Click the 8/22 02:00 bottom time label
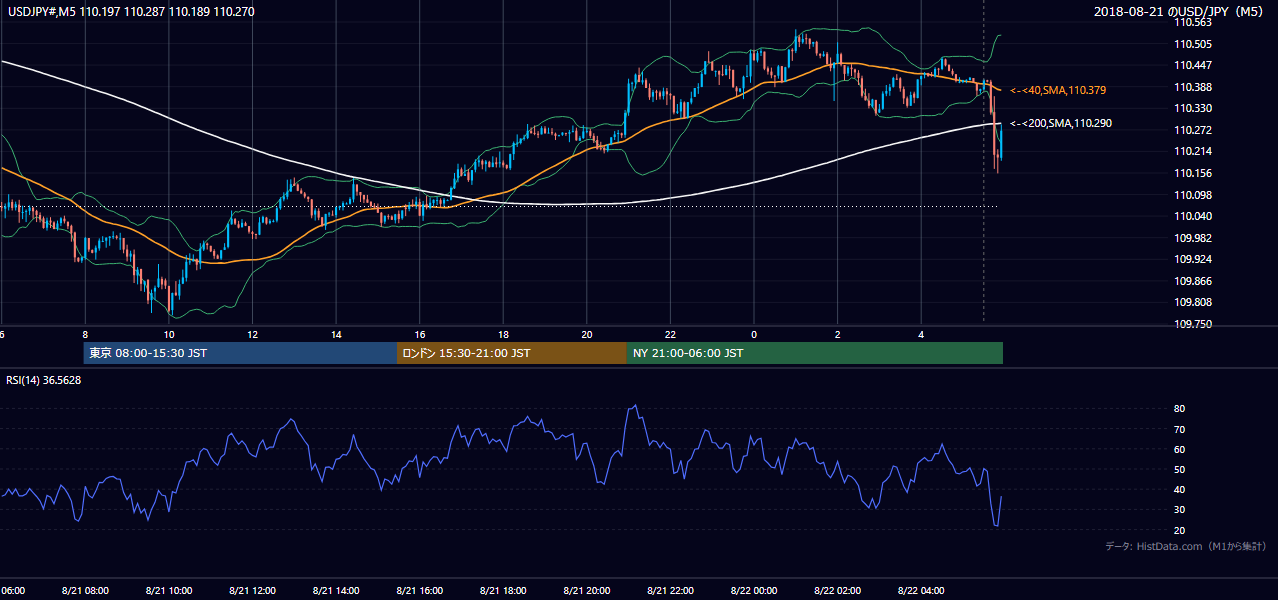Viewport: 1278px width, 600px height. coord(837,591)
